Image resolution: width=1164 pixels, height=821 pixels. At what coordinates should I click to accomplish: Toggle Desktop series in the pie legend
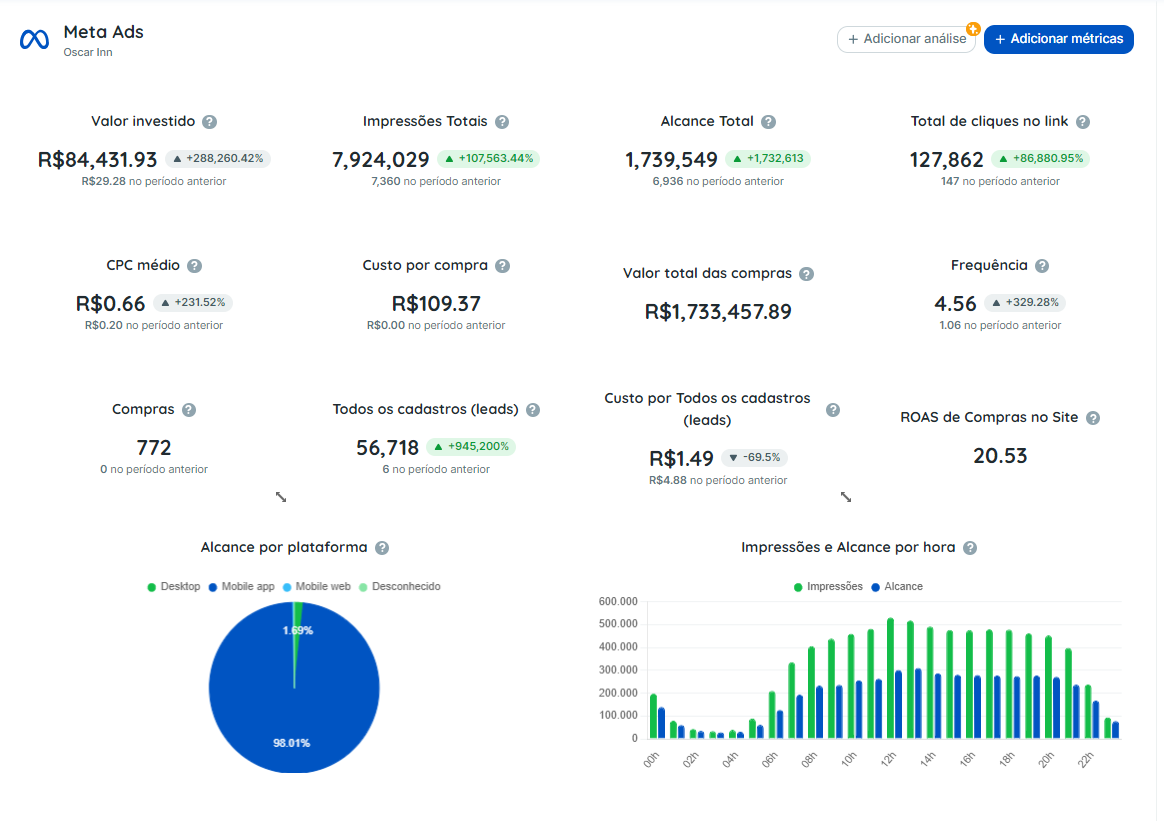(174, 586)
